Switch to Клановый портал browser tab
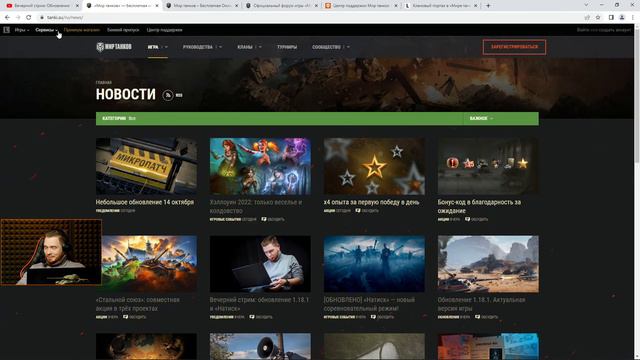Image resolution: width=640 pixels, height=360 pixels. [x=440, y=6]
